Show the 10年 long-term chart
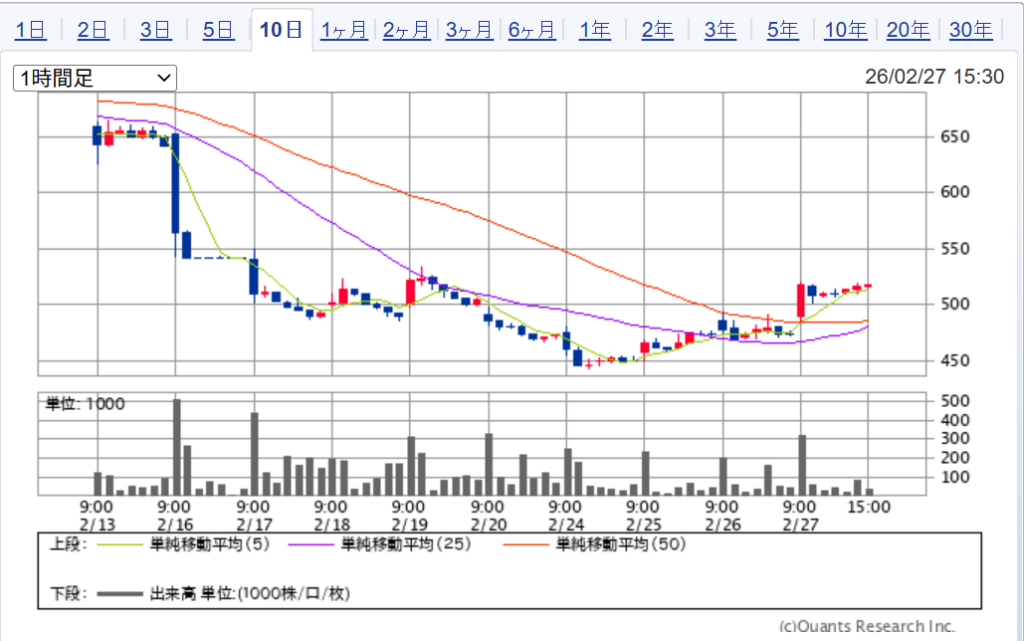The width and height of the screenshot is (1024, 641). pyautogui.click(x=845, y=30)
